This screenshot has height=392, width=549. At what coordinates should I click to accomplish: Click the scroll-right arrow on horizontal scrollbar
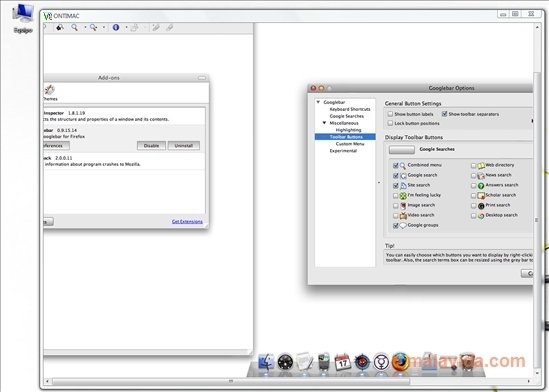[x=528, y=381]
